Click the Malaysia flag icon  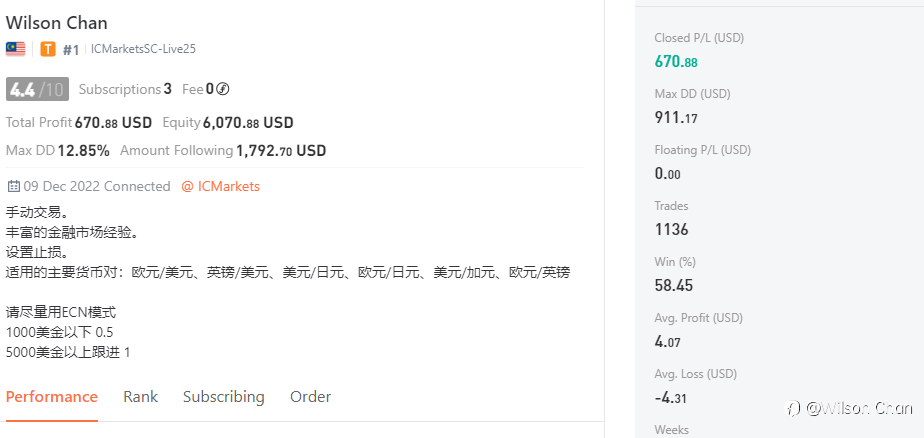15,49
